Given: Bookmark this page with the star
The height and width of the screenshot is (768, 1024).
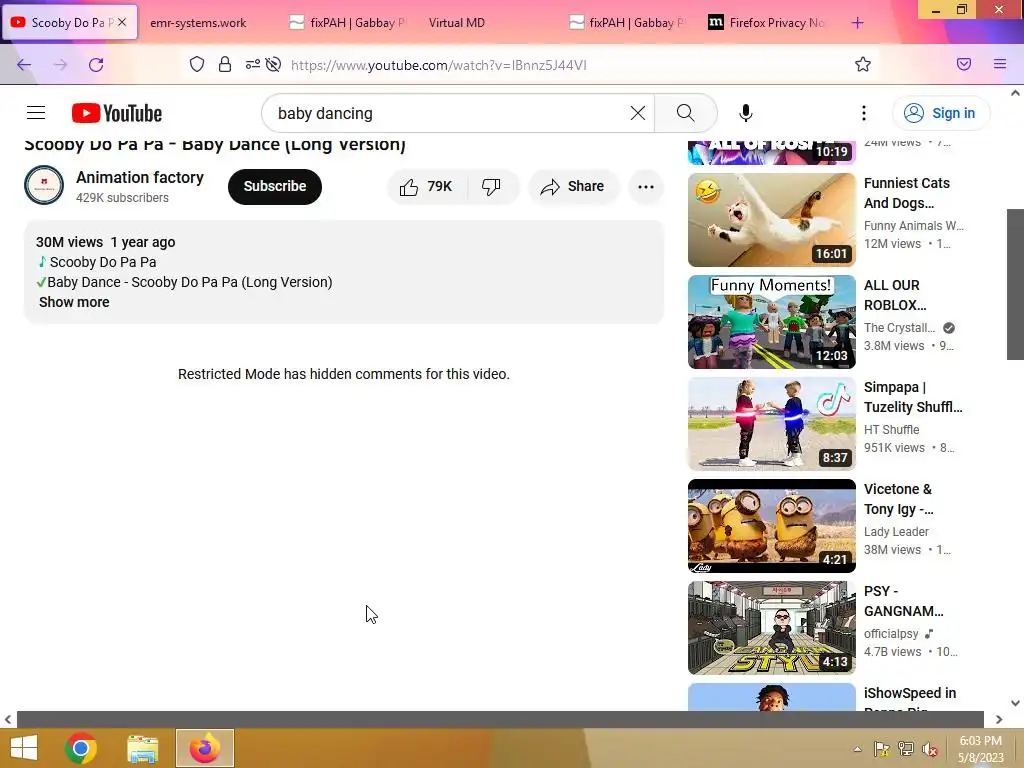Looking at the screenshot, I should point(863,64).
